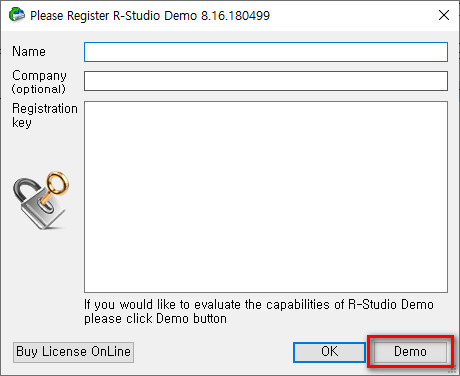Click the golden key on the padlock
This screenshot has width=460, height=376.
point(56,187)
